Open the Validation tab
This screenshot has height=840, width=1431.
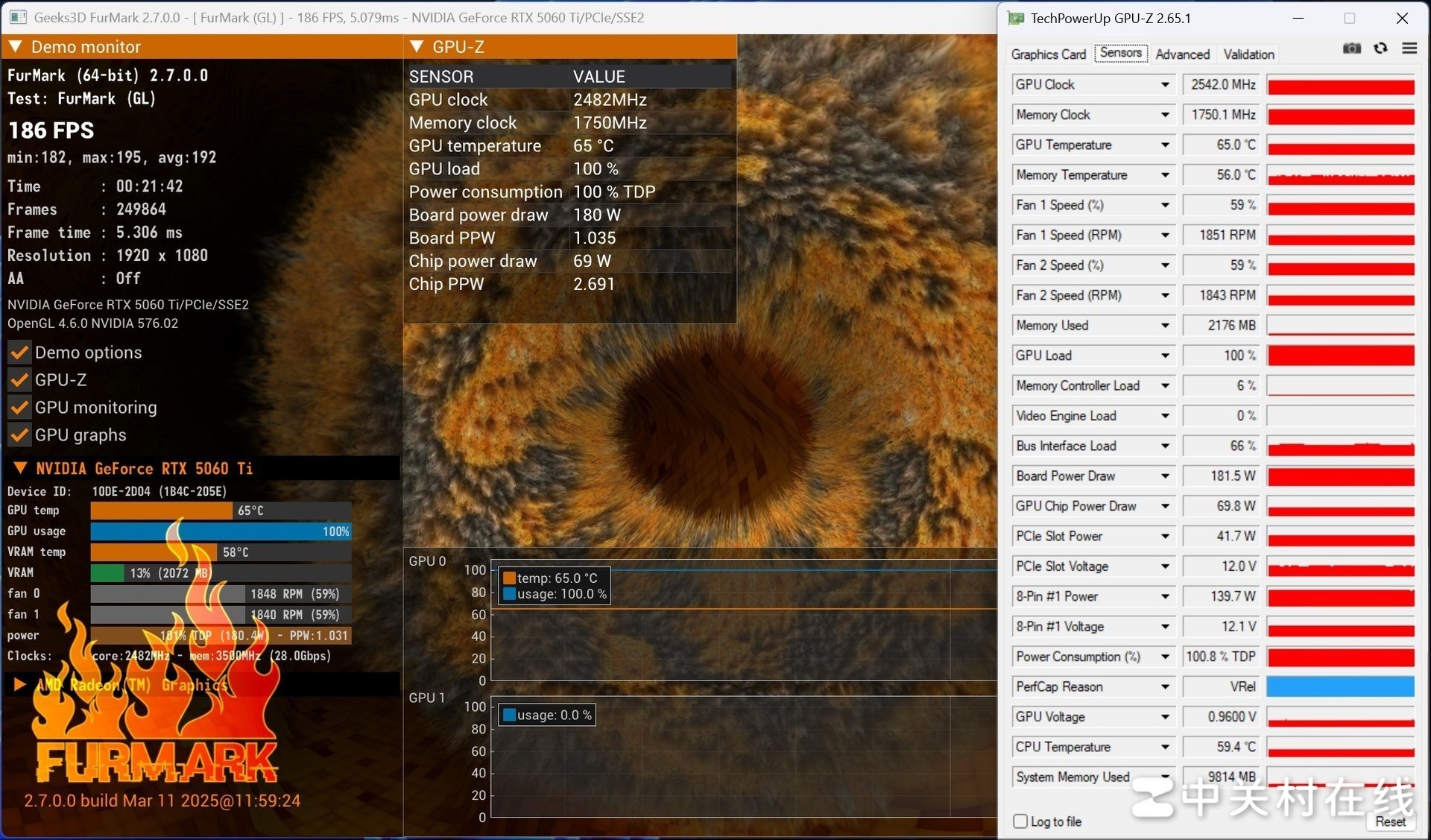[1248, 54]
